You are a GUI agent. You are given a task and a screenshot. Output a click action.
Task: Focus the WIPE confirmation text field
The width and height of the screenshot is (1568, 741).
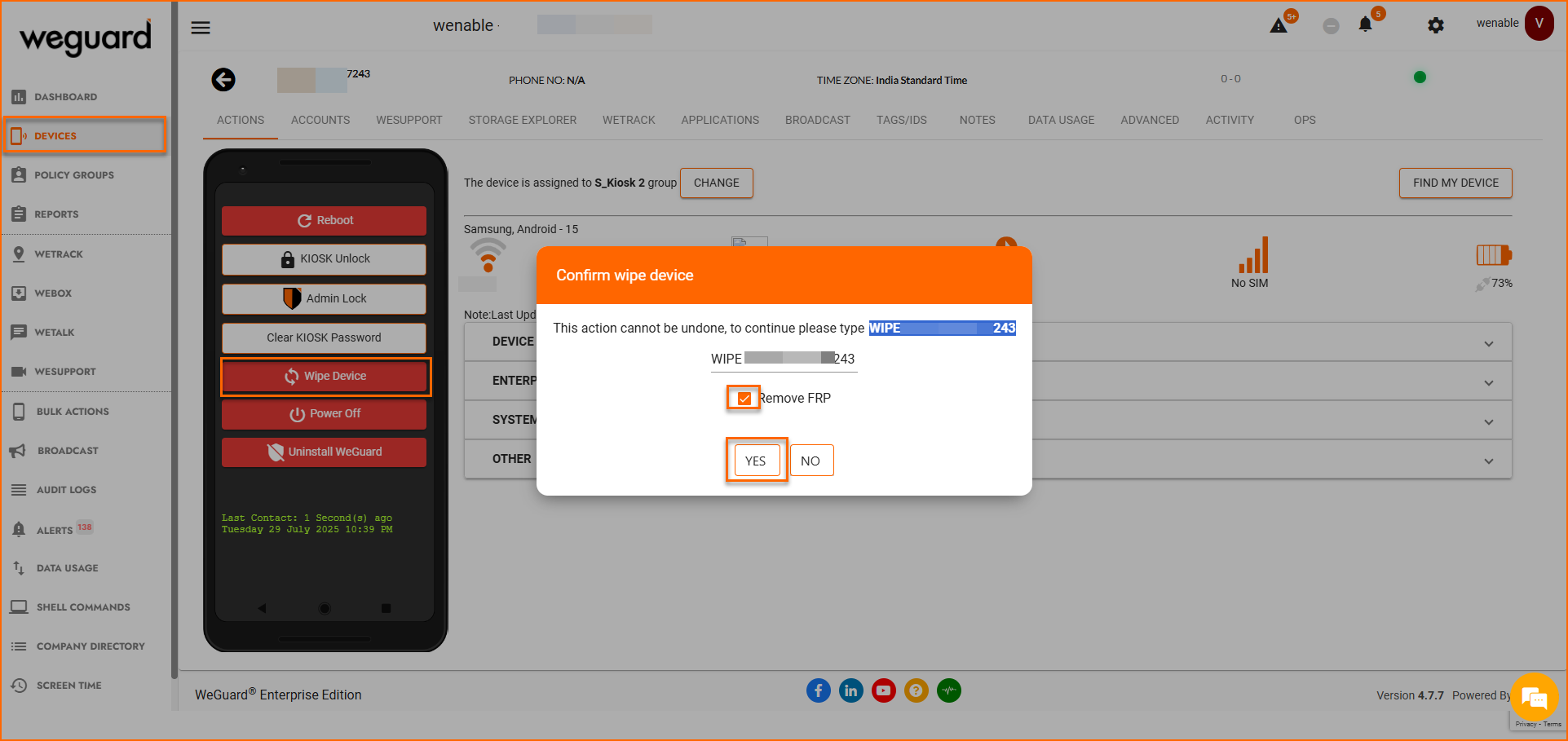[x=784, y=359]
